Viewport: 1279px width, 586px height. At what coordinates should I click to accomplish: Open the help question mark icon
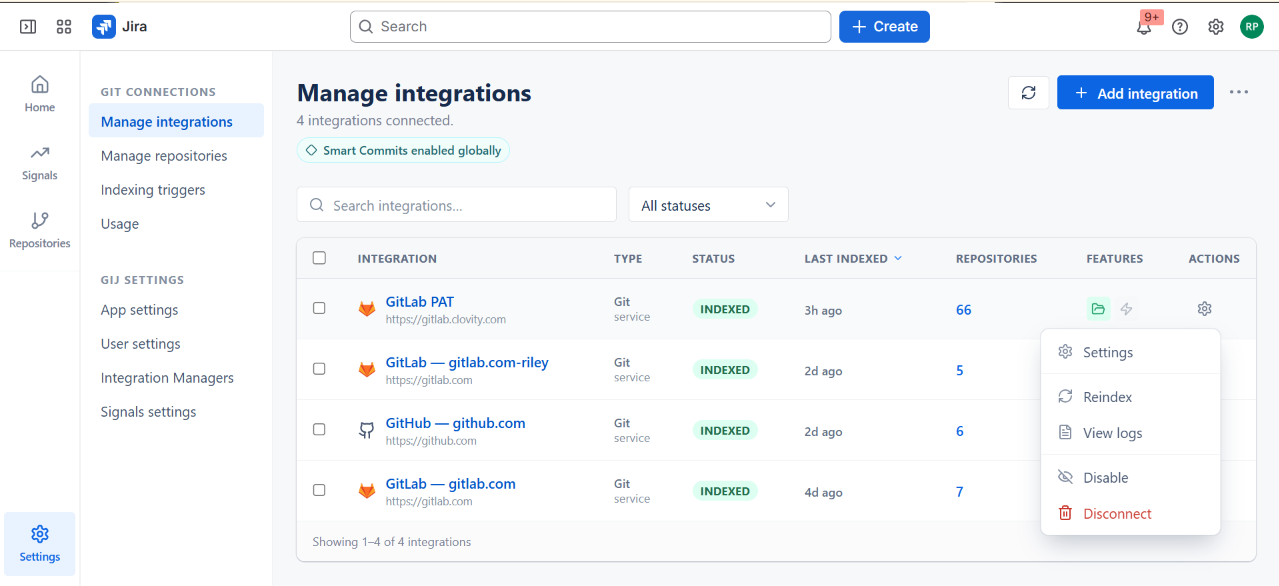(1180, 27)
